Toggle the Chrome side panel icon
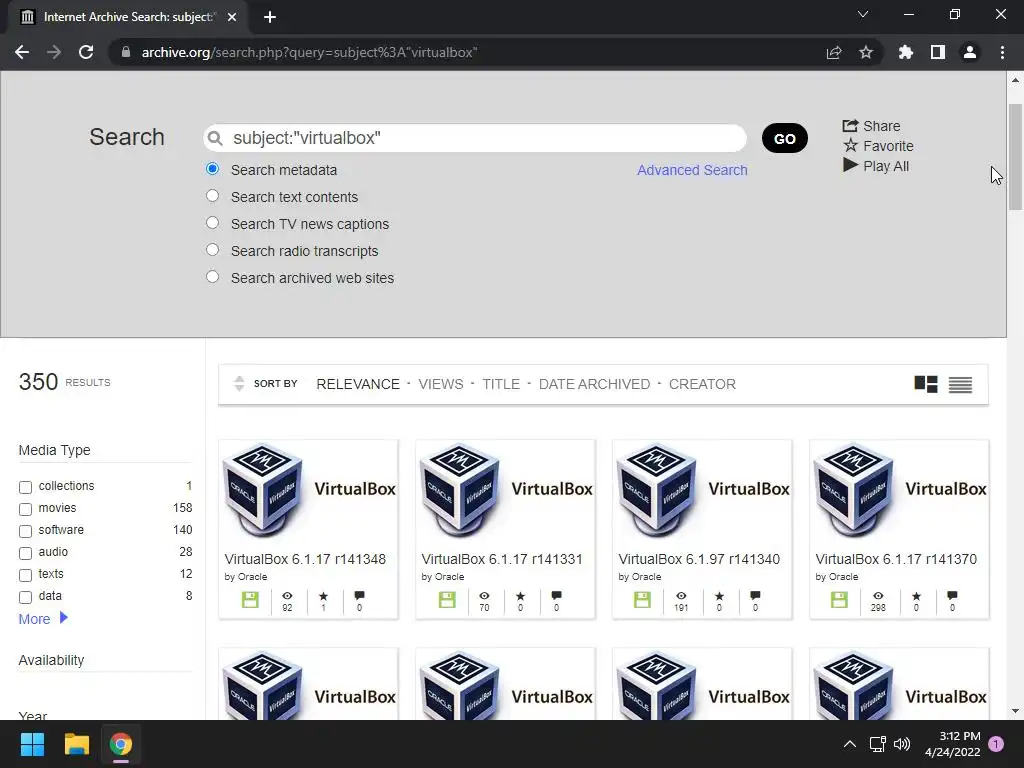 pos(938,52)
